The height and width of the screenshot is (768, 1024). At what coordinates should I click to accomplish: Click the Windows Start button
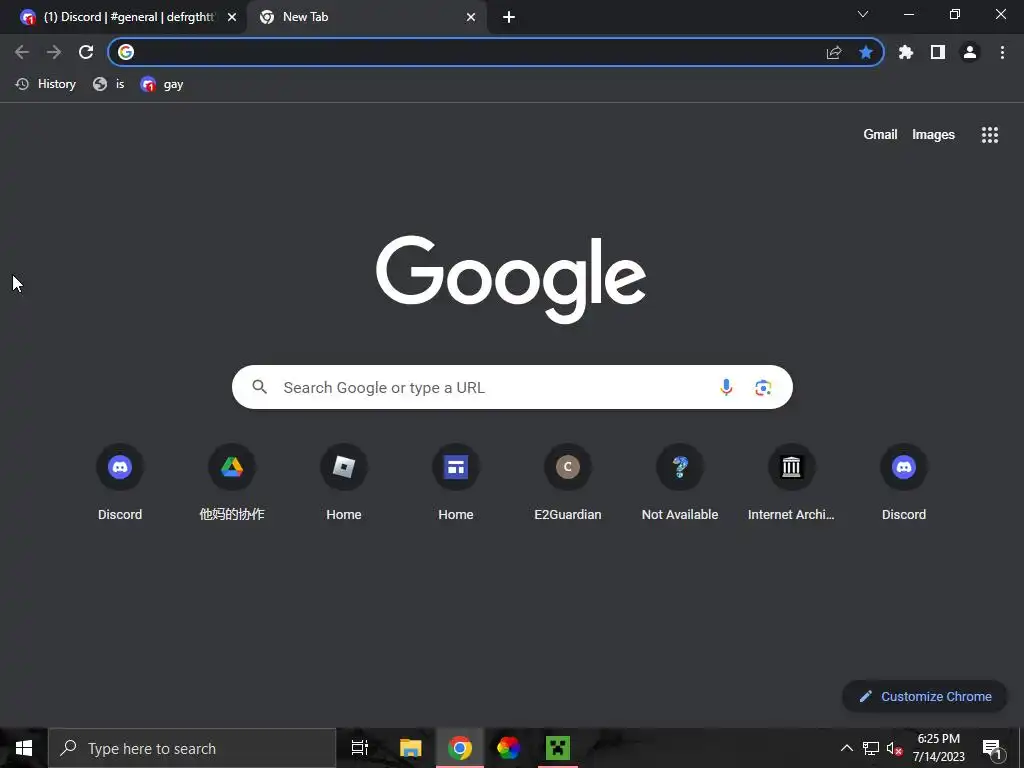(24, 748)
